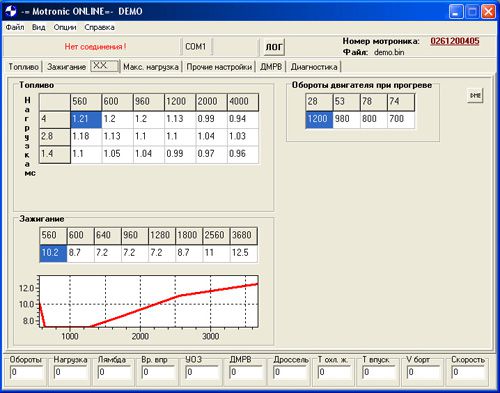Select fuel cell 0.97
Image resolution: width=500 pixels, height=393 pixels.
click(211, 154)
